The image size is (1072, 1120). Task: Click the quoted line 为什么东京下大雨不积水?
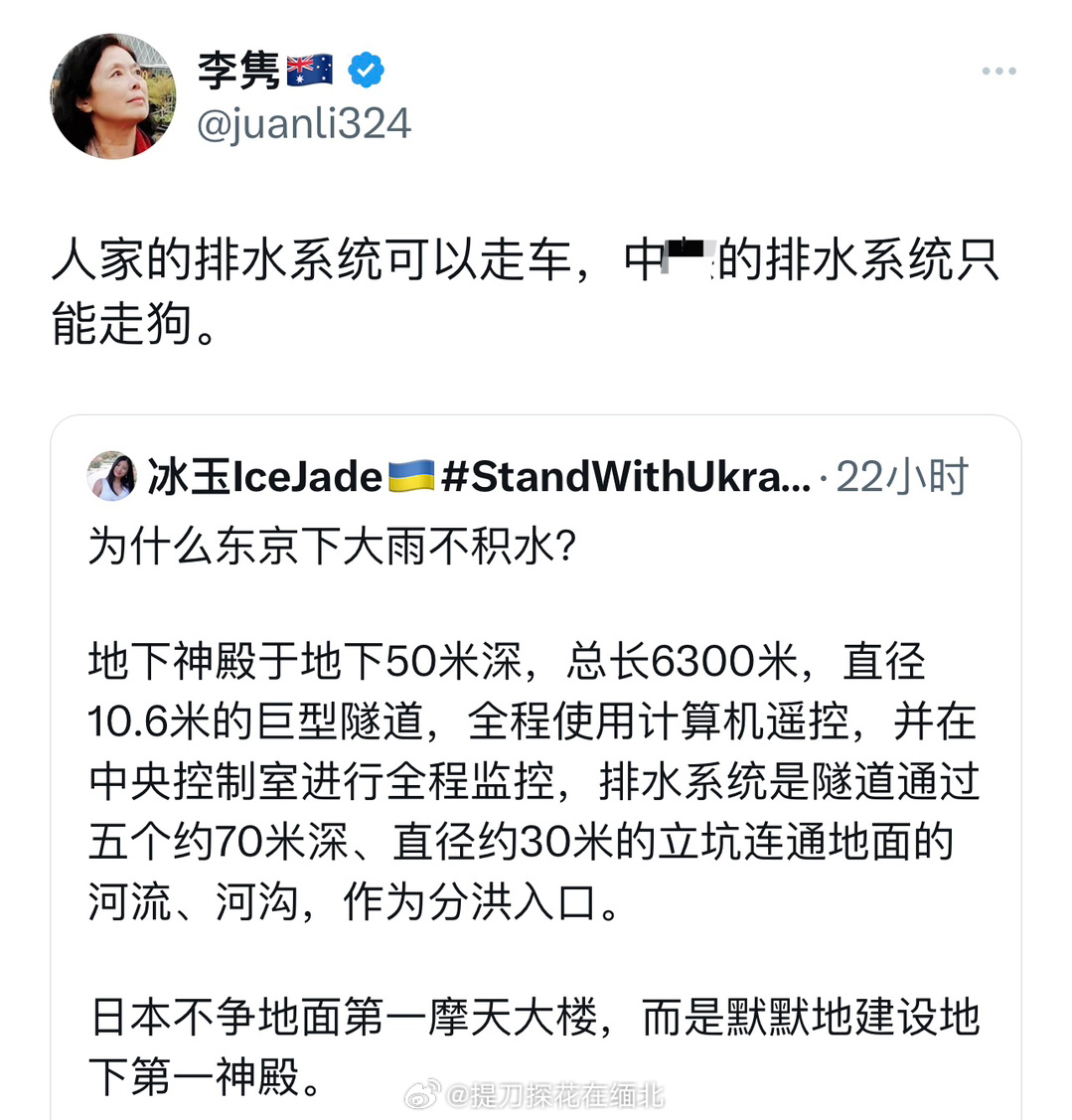pos(332,548)
